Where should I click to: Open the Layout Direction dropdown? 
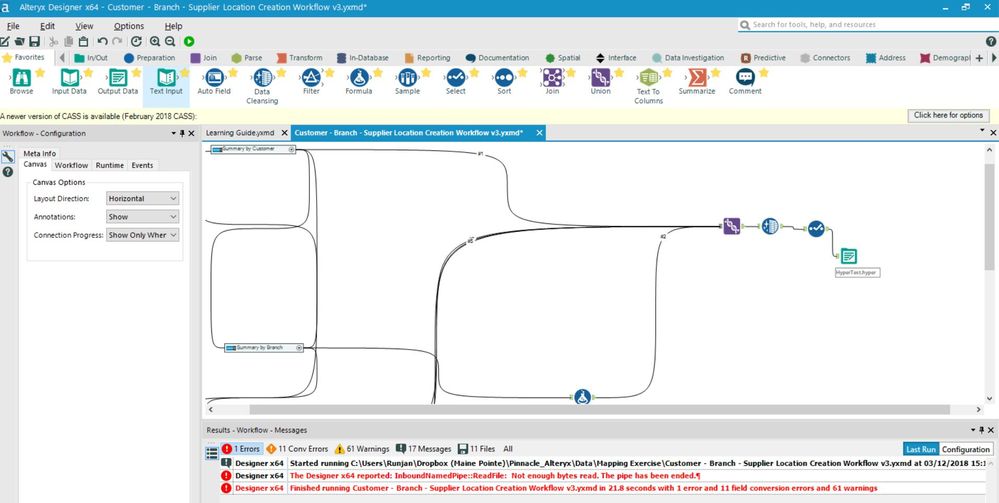(x=143, y=198)
